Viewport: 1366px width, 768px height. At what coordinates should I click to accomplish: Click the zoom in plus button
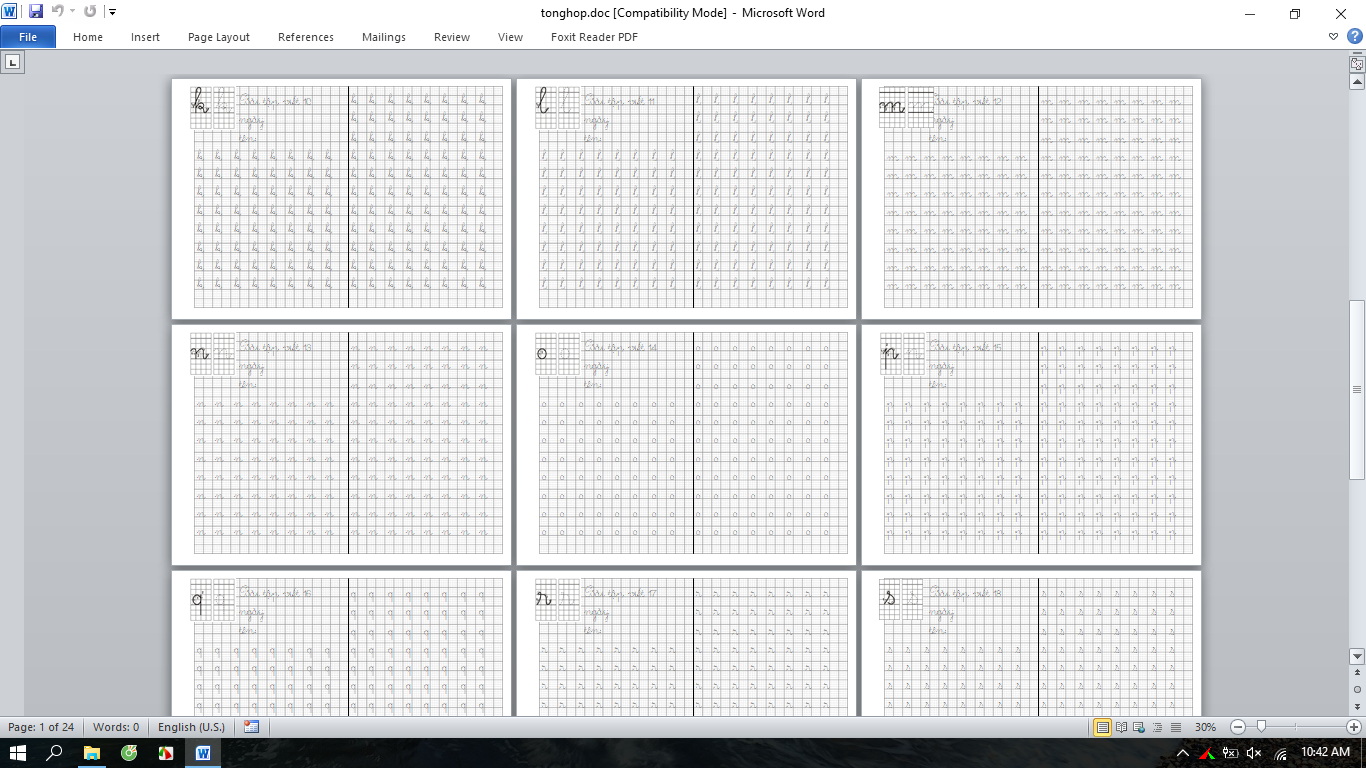pos(1354,727)
